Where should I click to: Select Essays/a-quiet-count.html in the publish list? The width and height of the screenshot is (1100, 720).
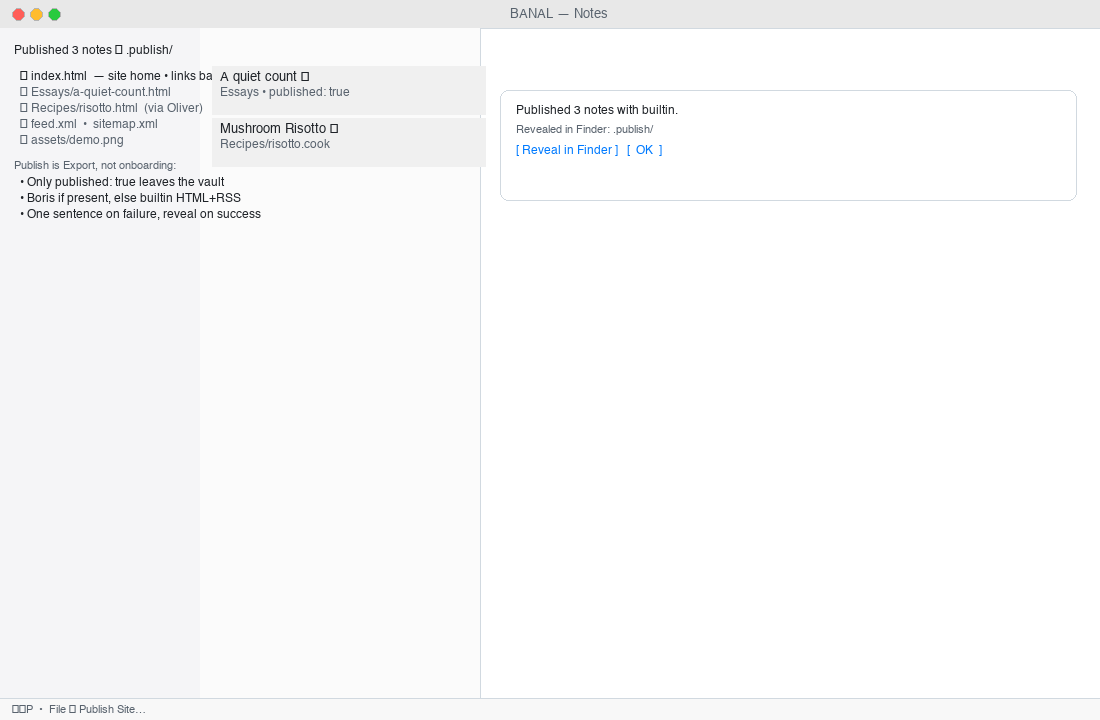(95, 92)
